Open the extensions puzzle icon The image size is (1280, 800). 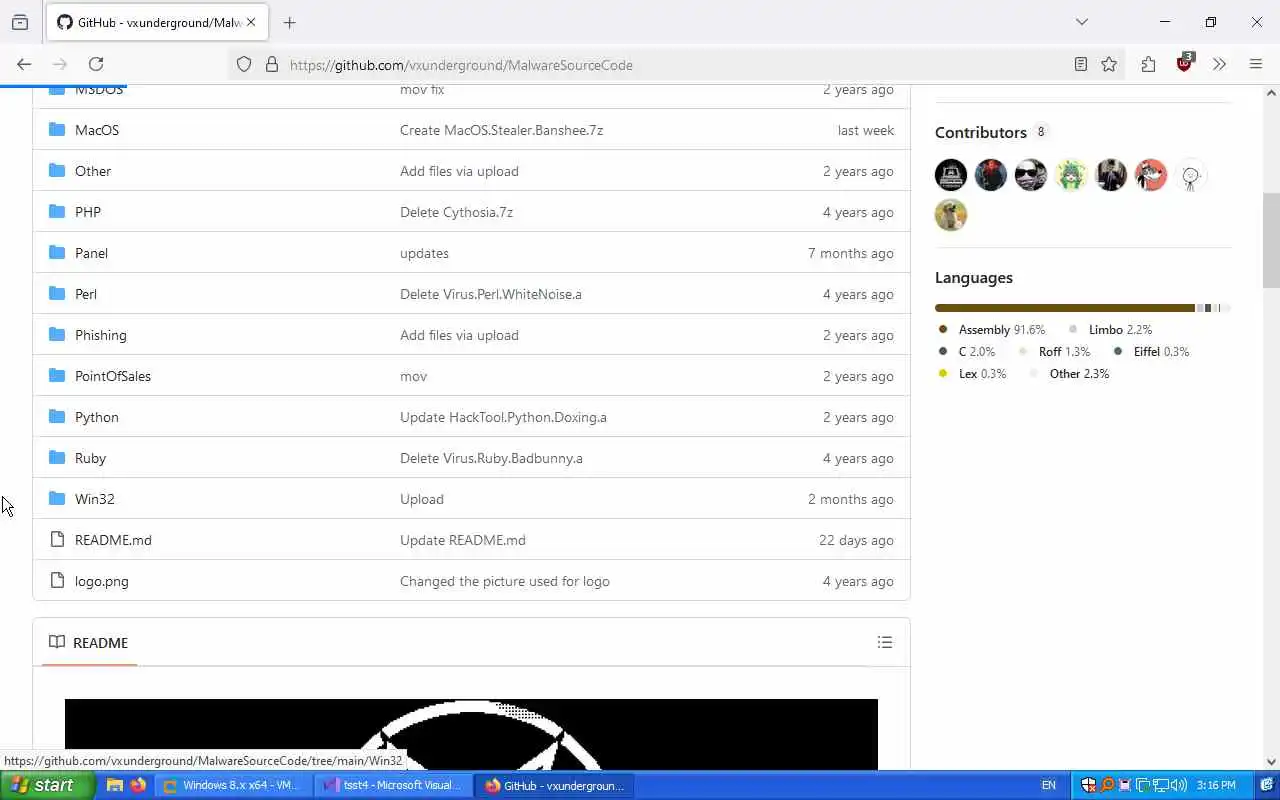[1148, 64]
